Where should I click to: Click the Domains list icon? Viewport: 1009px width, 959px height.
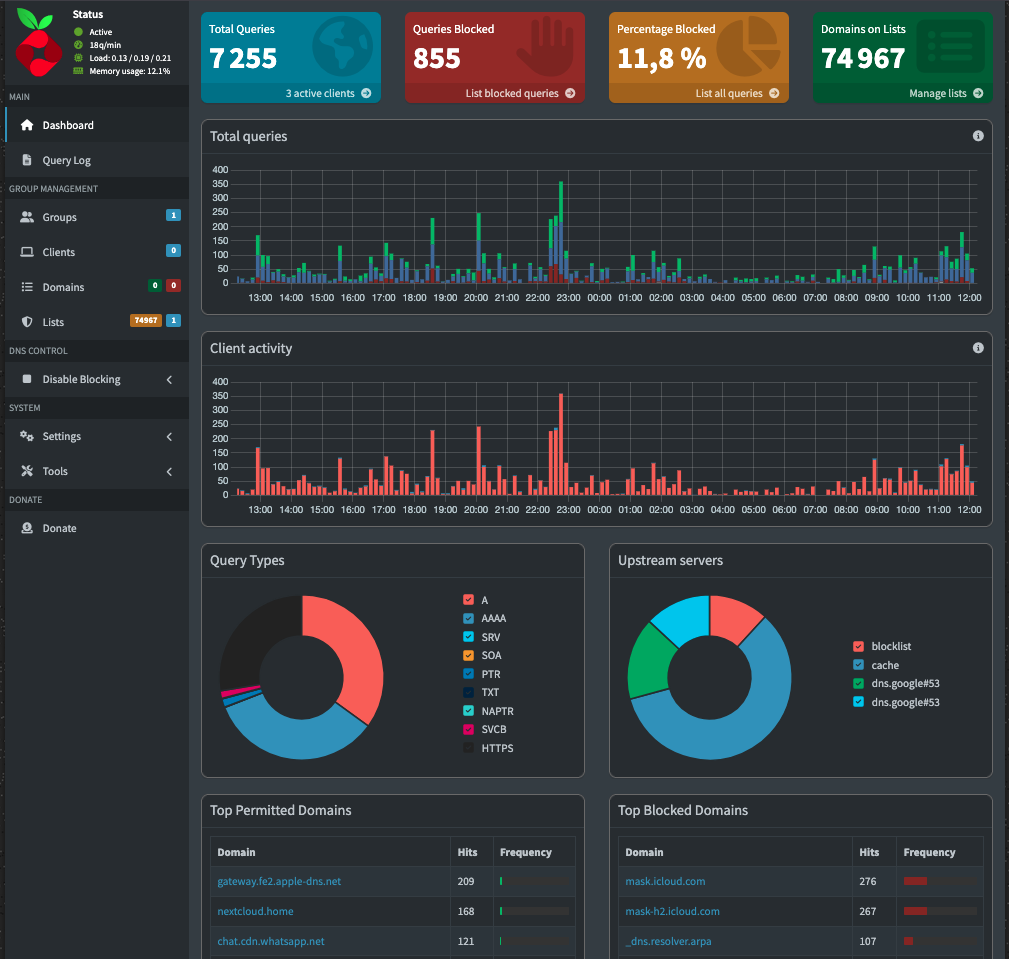pyautogui.click(x=27, y=286)
